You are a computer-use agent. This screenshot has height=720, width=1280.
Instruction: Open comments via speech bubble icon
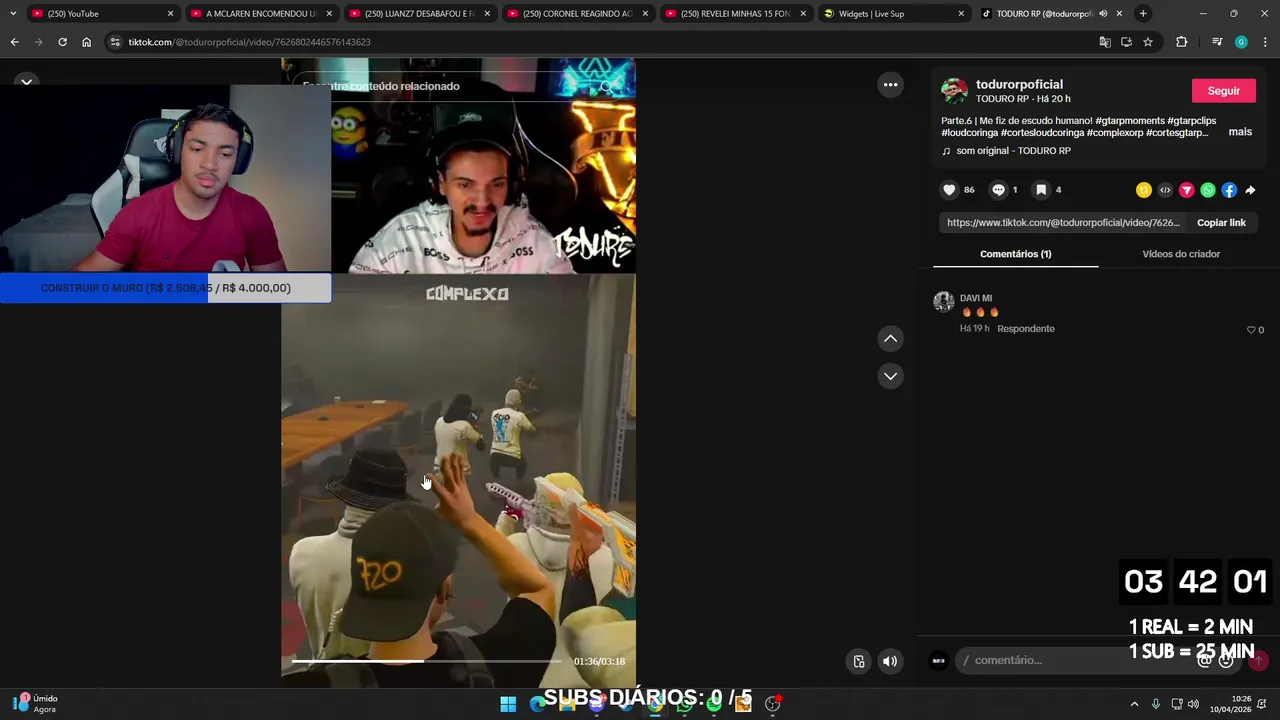pos(998,190)
